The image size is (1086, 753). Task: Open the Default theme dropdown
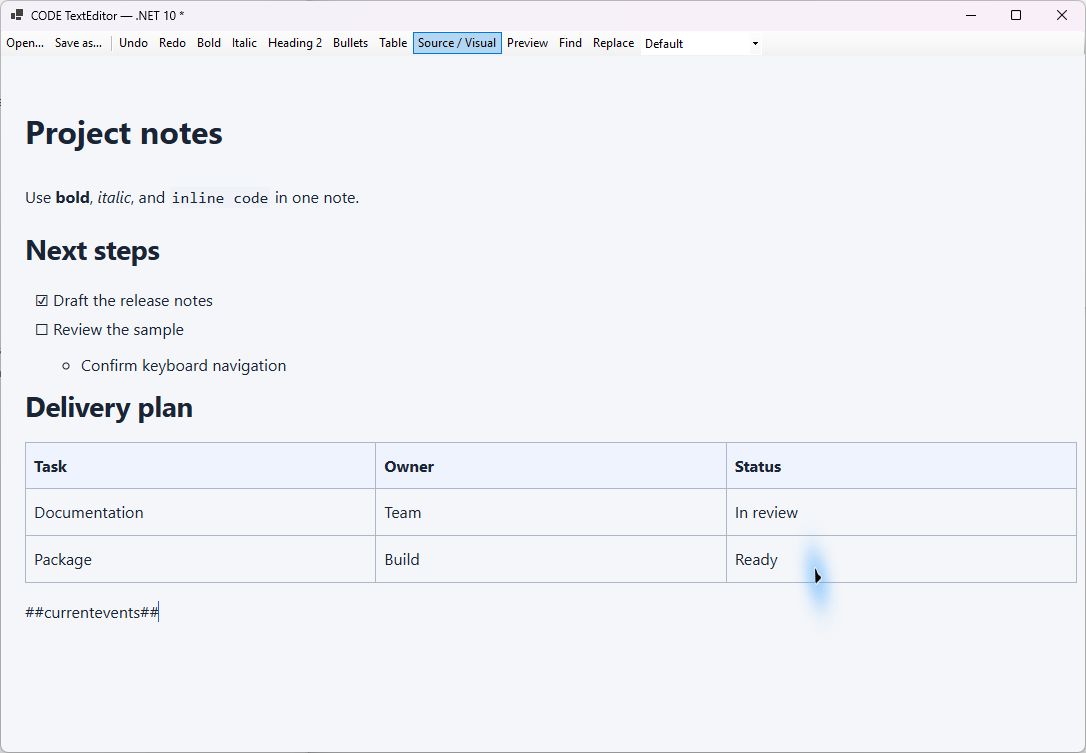tap(702, 44)
